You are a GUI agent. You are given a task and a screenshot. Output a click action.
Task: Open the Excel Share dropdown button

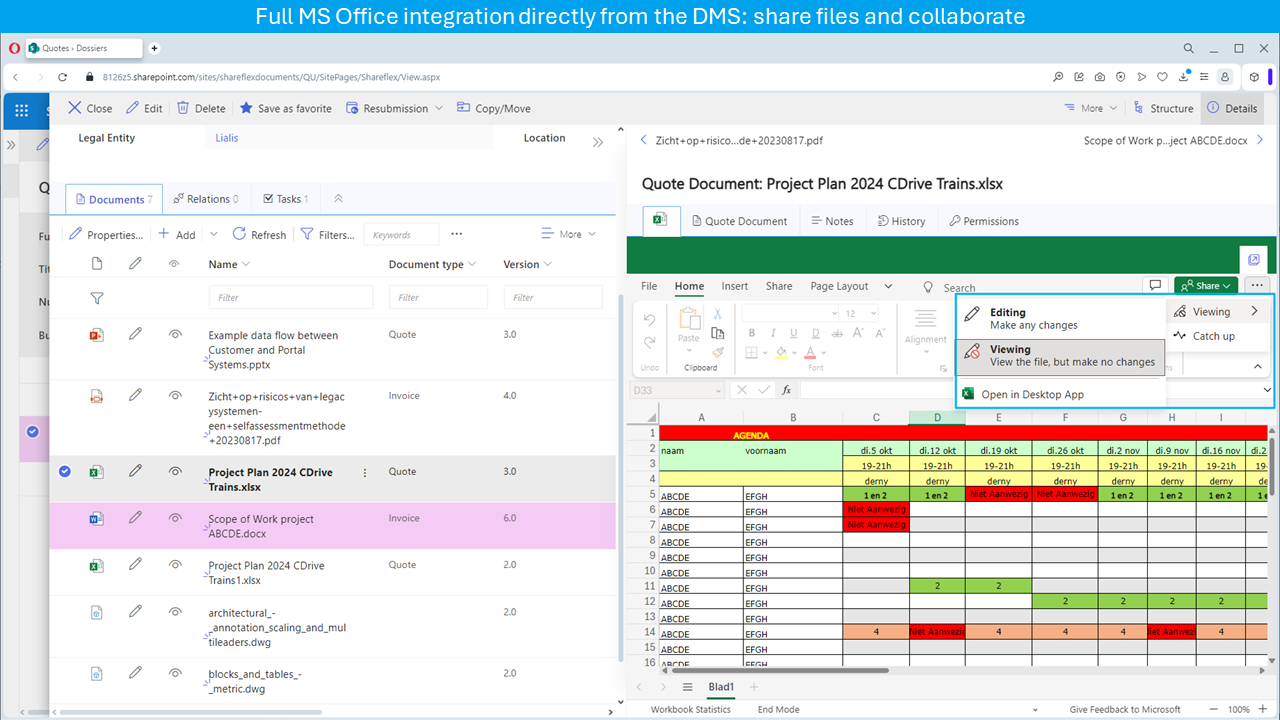(1205, 286)
